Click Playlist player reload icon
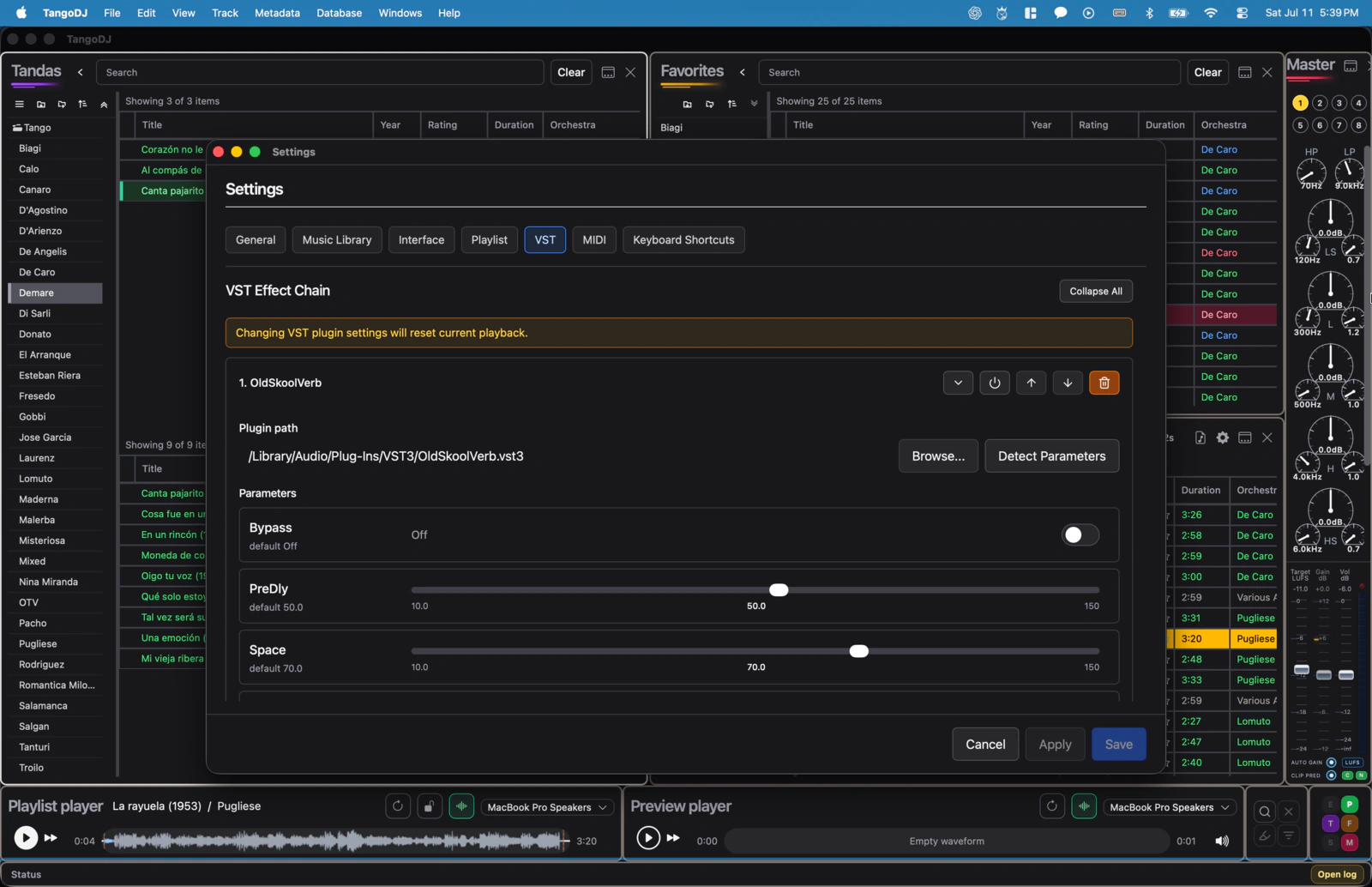This screenshot has height=887, width=1372. 397,806
